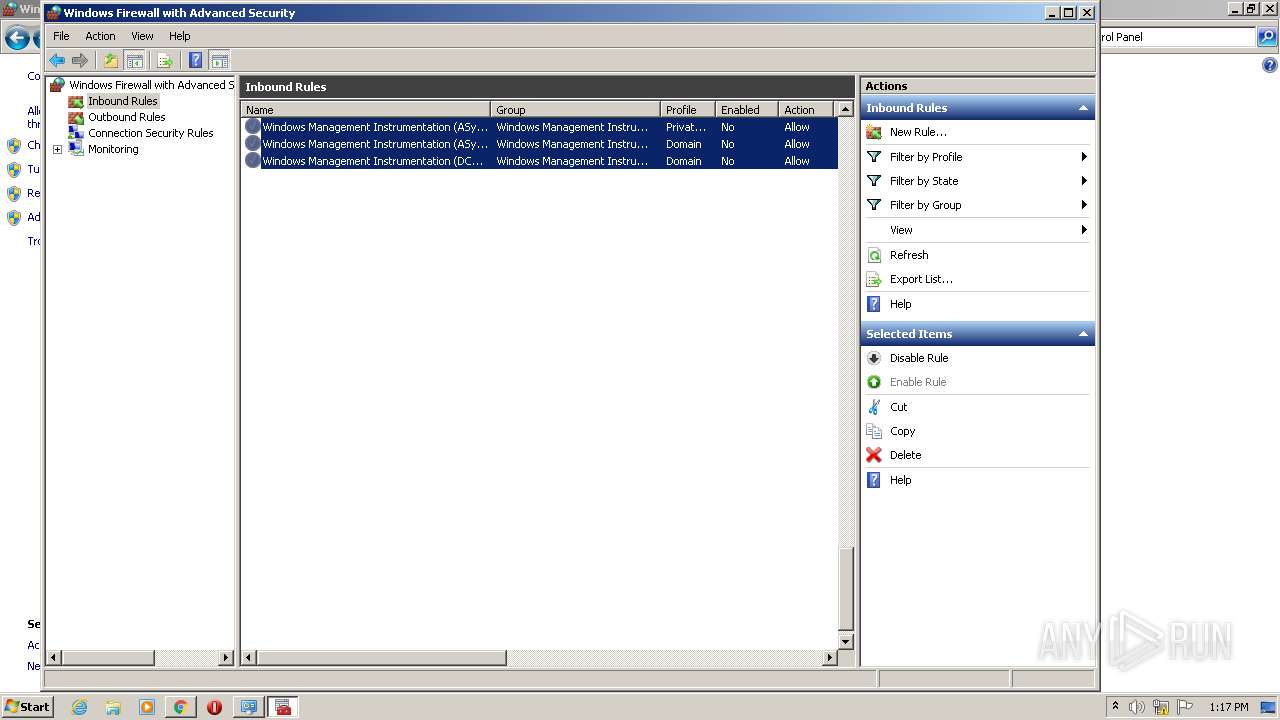Click Disable Rule action
Viewport: 1280px width, 720px height.
point(918,358)
